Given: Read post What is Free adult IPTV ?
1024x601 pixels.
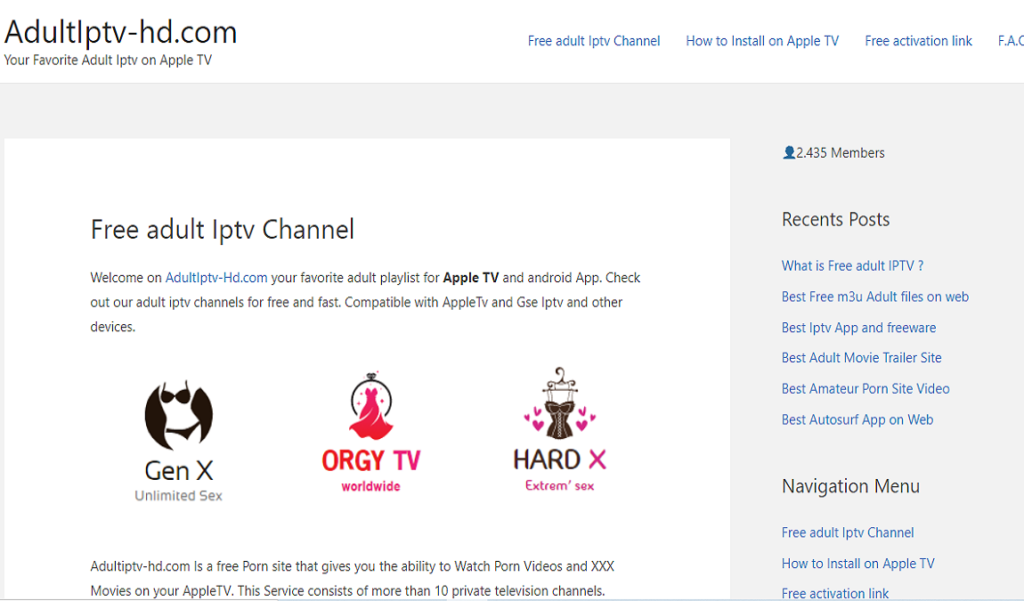Looking at the screenshot, I should [852, 266].
